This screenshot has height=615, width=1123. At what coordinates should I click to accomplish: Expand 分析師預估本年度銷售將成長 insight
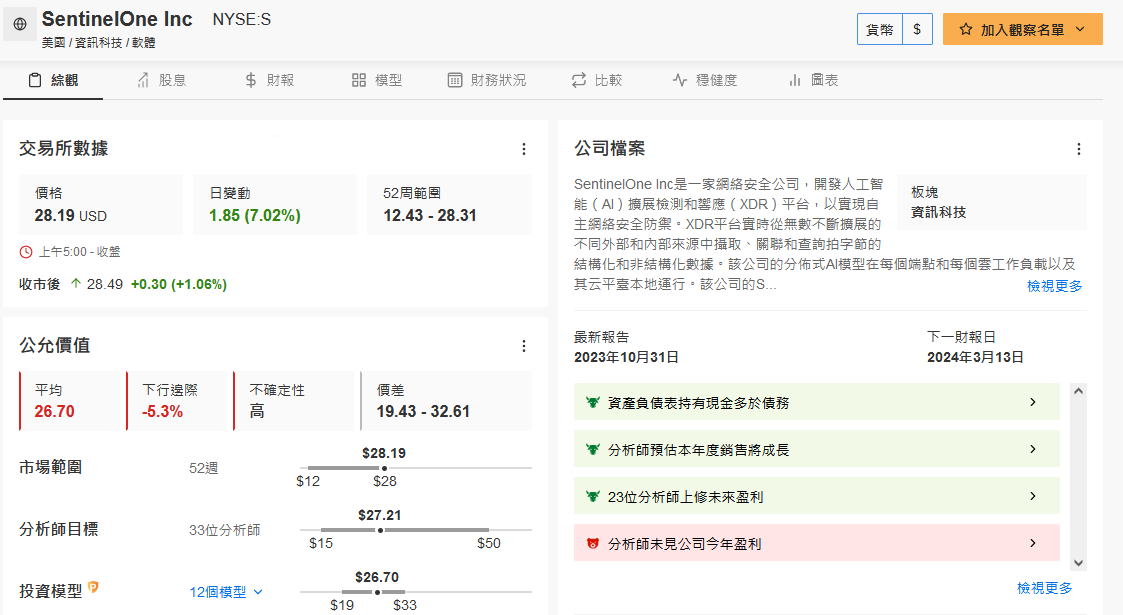816,449
